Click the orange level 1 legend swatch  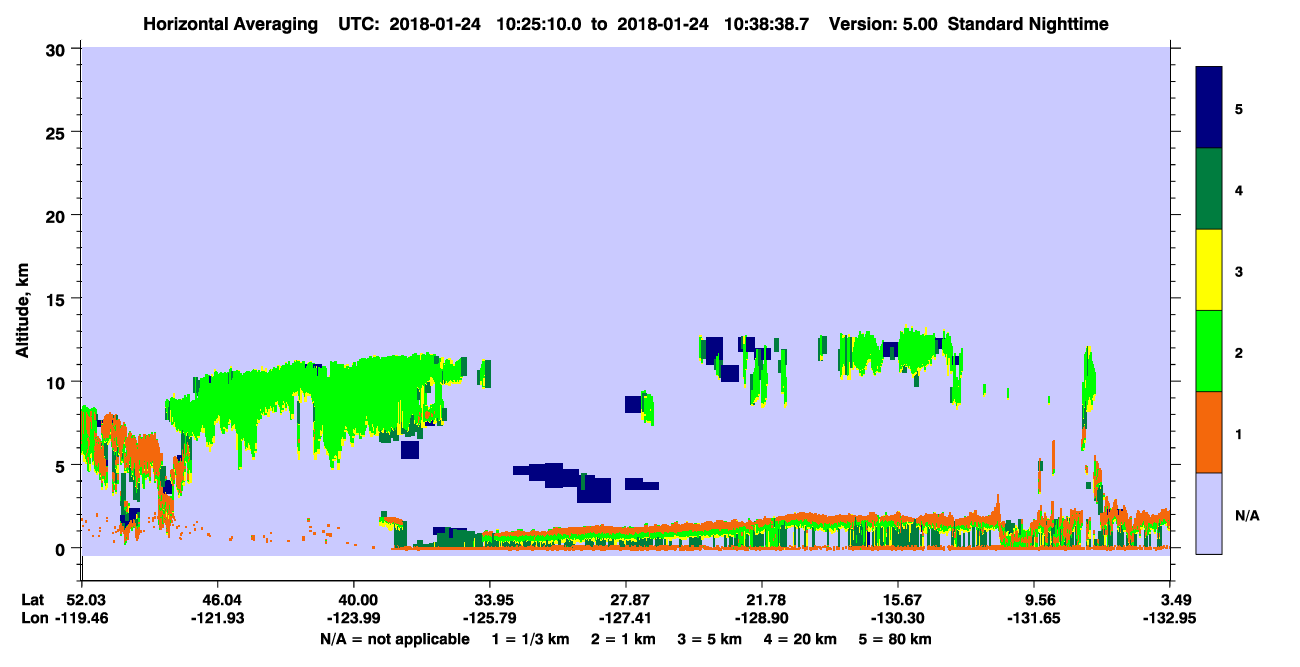coord(1209,432)
